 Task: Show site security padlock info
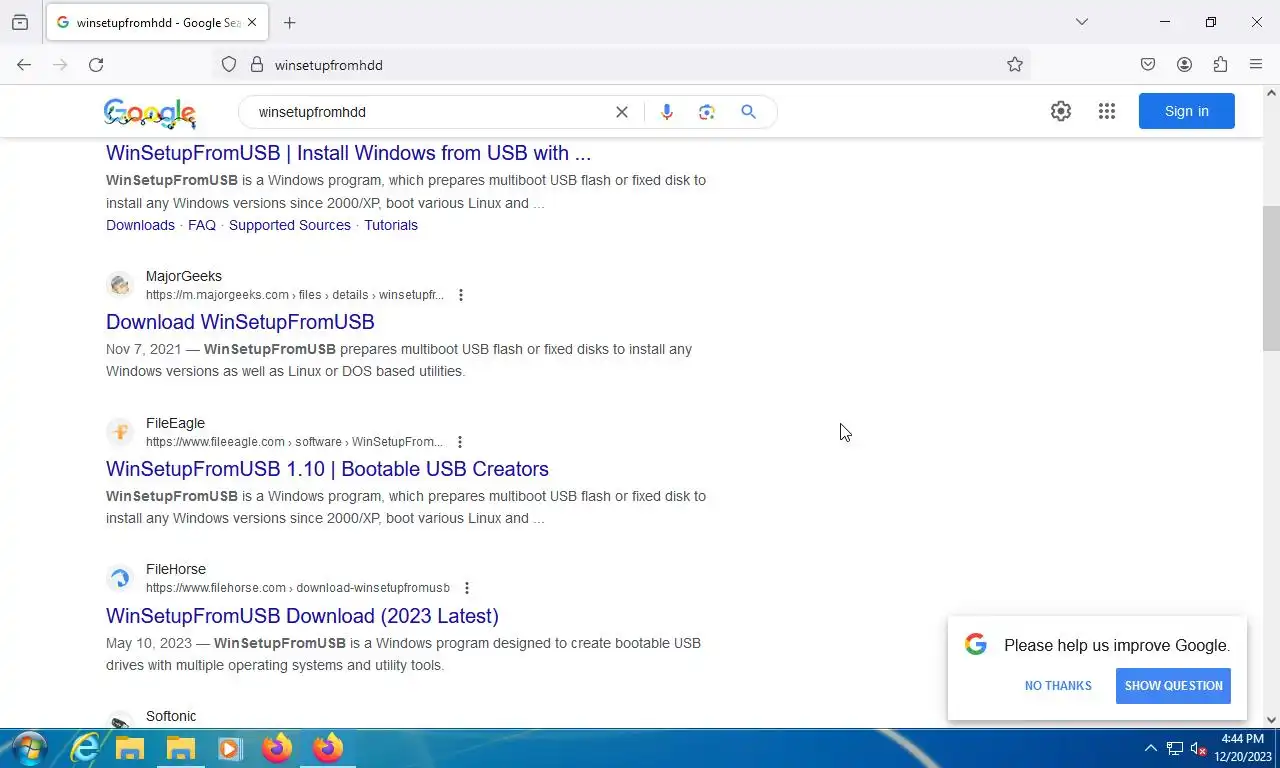(256, 64)
